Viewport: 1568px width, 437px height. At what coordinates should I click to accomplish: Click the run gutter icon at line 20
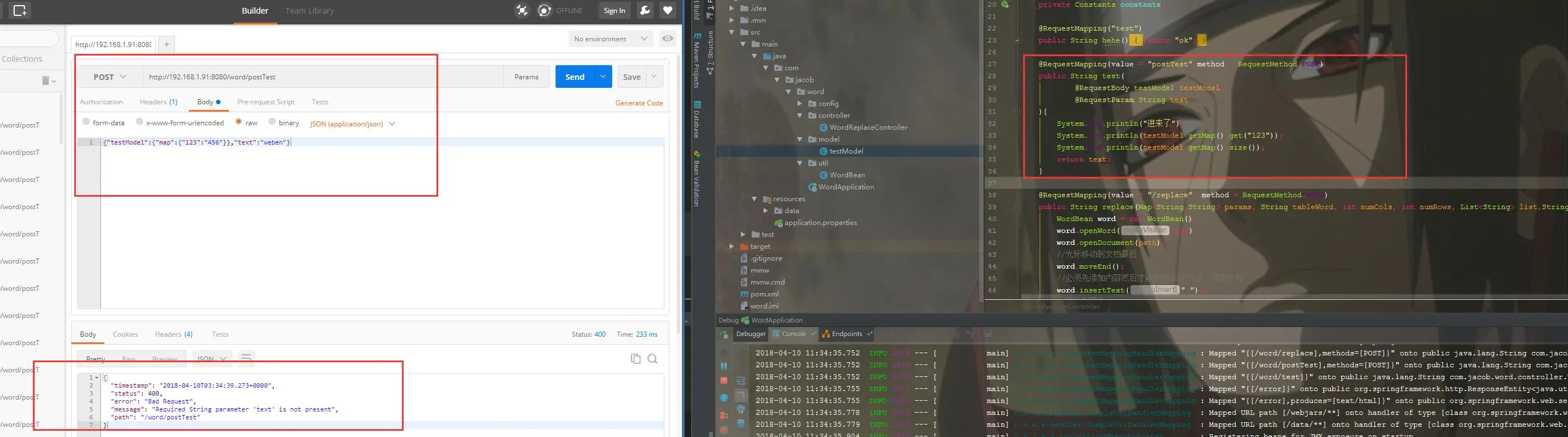pos(1005,5)
